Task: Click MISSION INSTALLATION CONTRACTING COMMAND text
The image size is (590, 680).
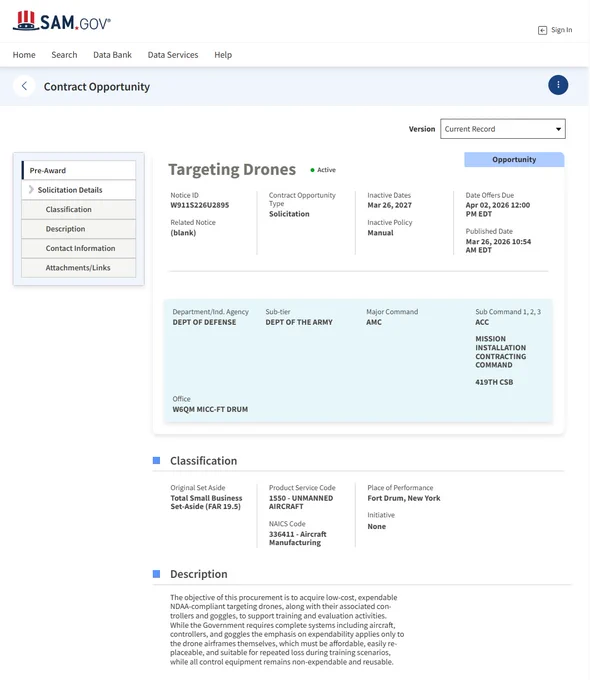Action: point(501,352)
